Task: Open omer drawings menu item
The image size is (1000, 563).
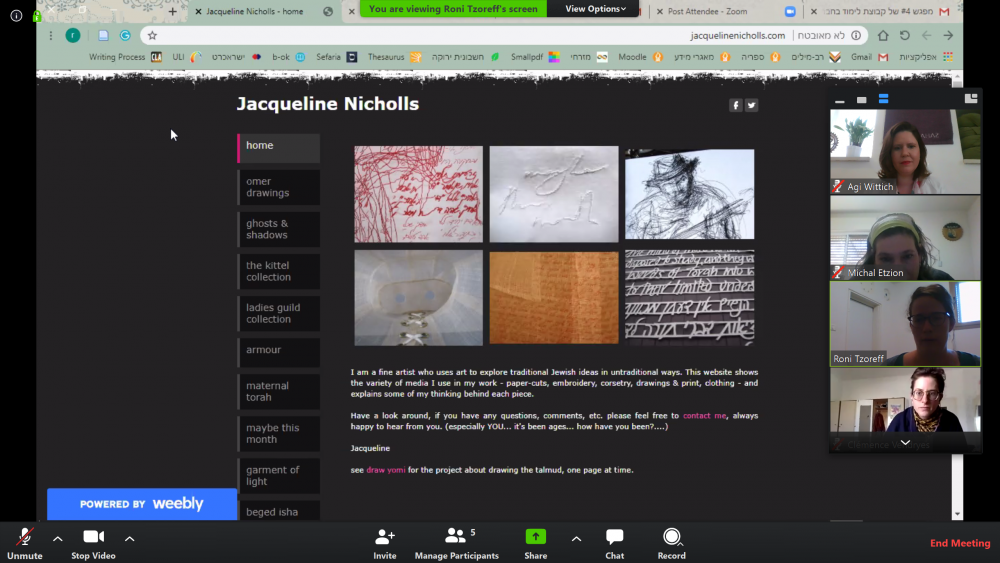Action: [279, 187]
